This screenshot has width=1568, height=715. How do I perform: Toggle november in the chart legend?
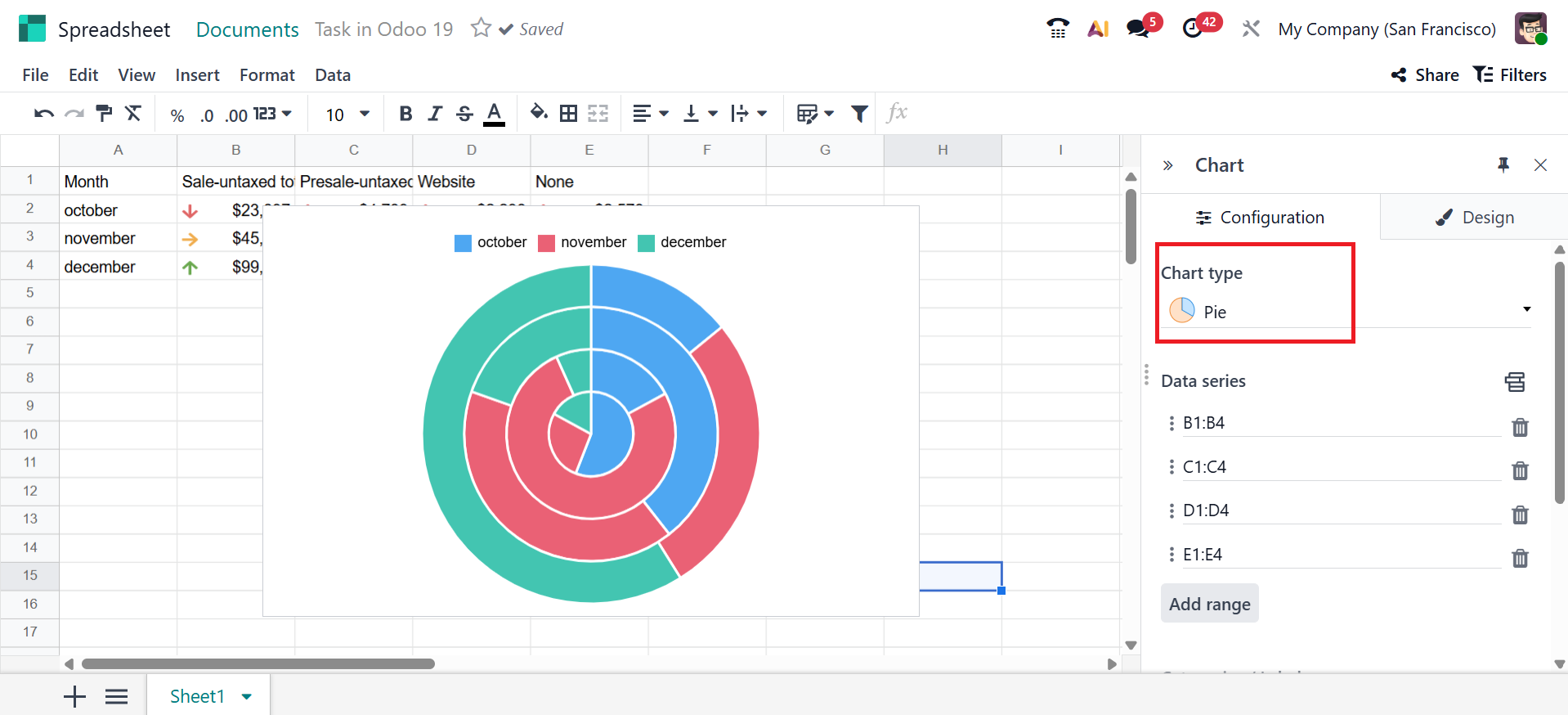[582, 243]
